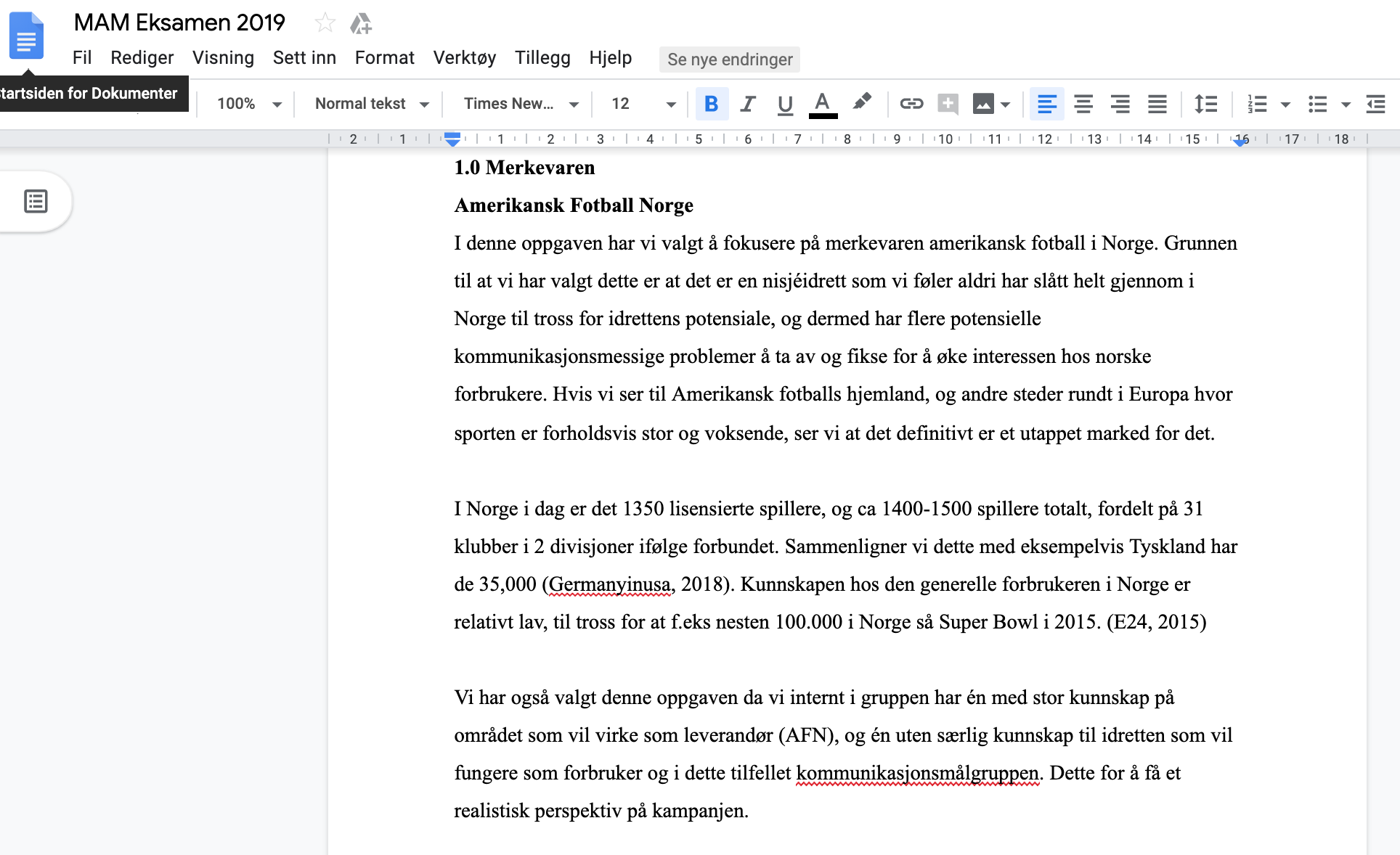Click the add comment icon

[948, 104]
